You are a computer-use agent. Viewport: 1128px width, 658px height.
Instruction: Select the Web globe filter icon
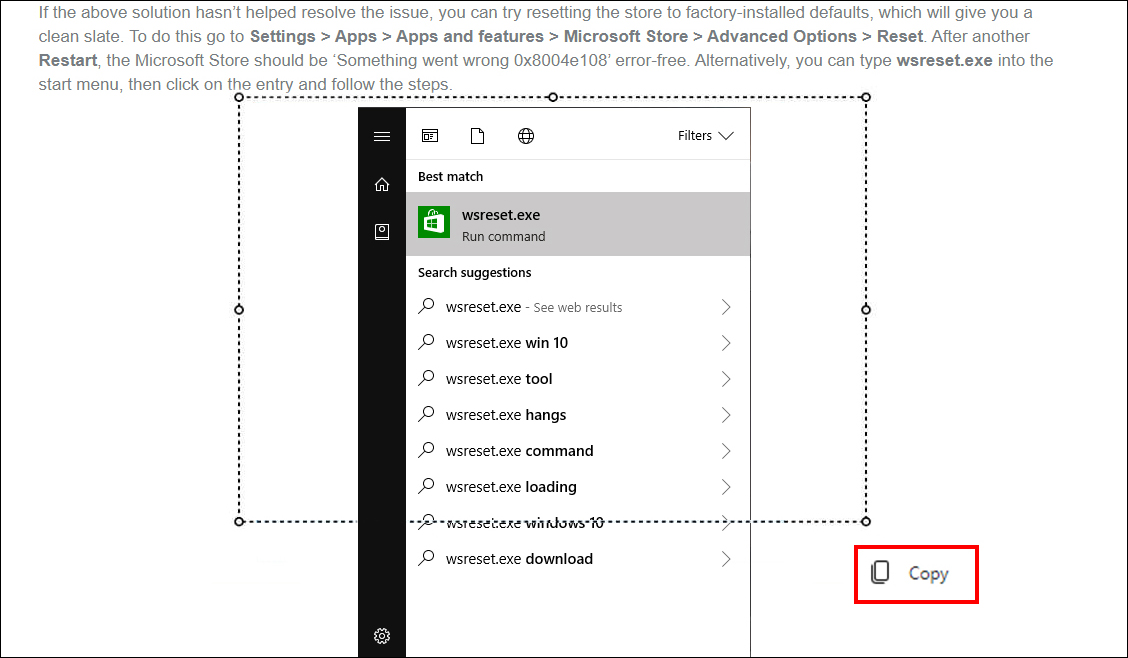(526, 136)
